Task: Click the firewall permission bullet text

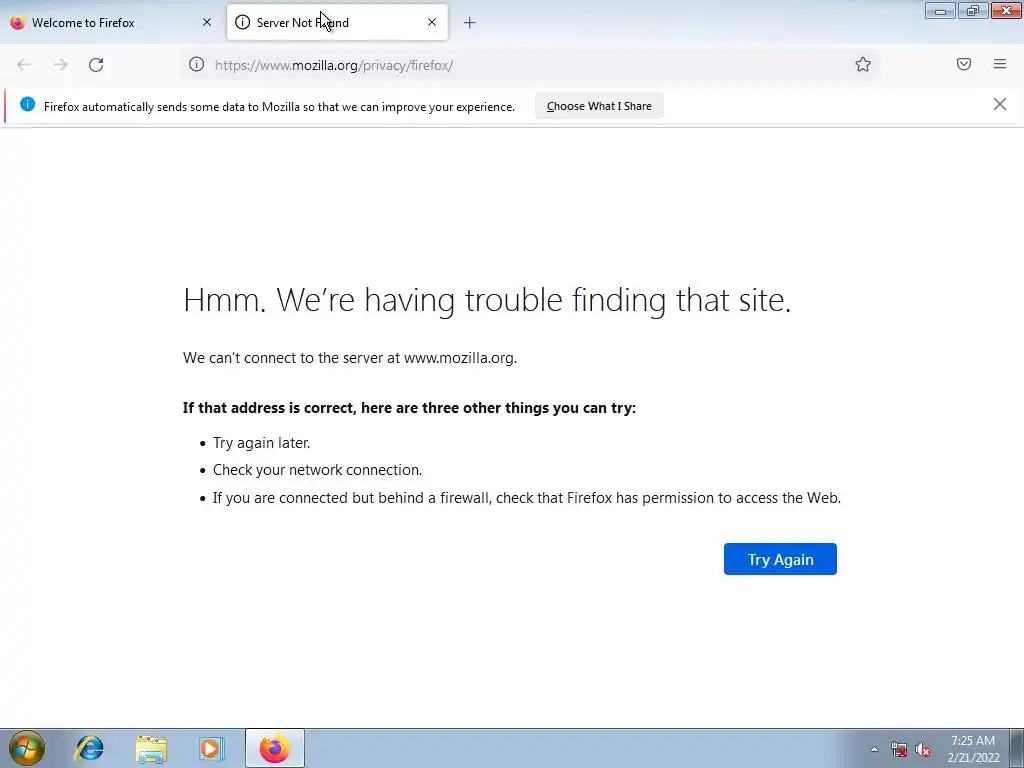Action: [x=527, y=498]
